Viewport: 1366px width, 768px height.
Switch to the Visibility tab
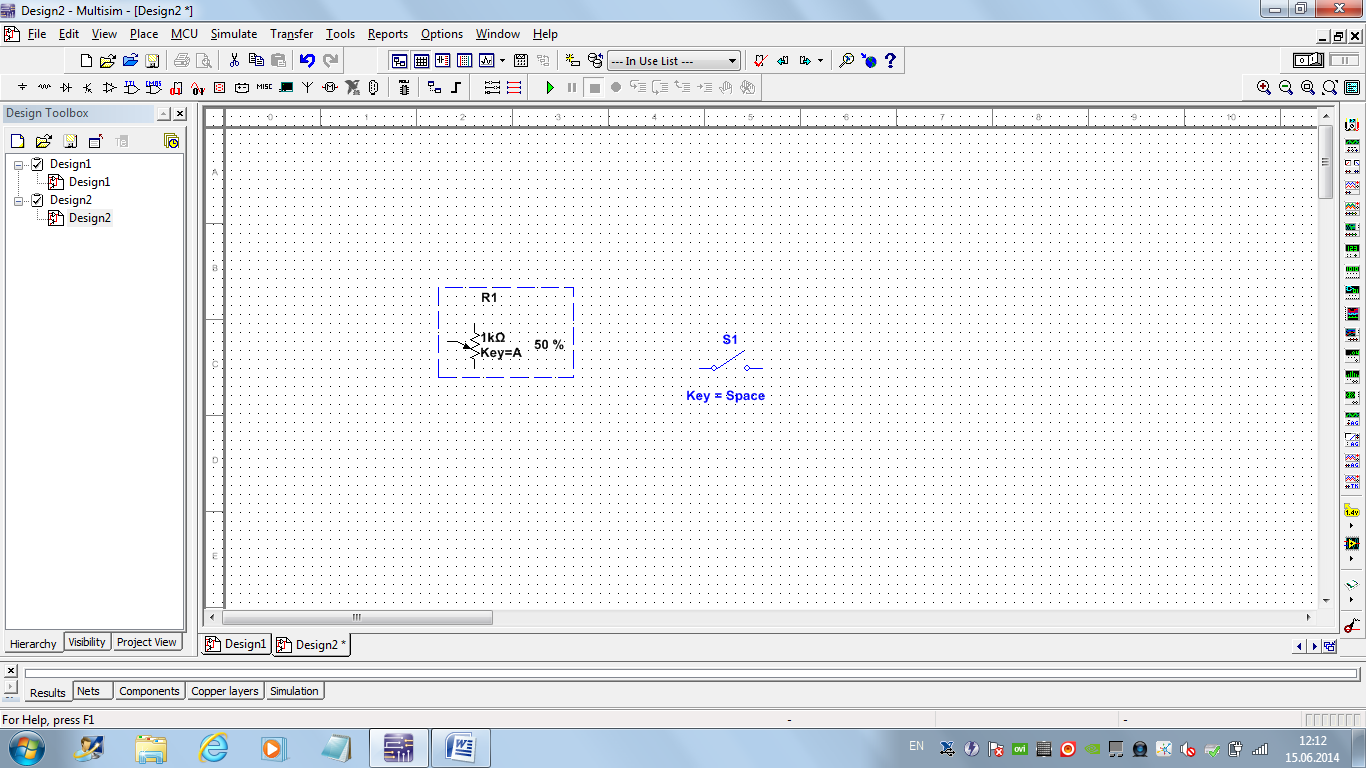[x=87, y=642]
